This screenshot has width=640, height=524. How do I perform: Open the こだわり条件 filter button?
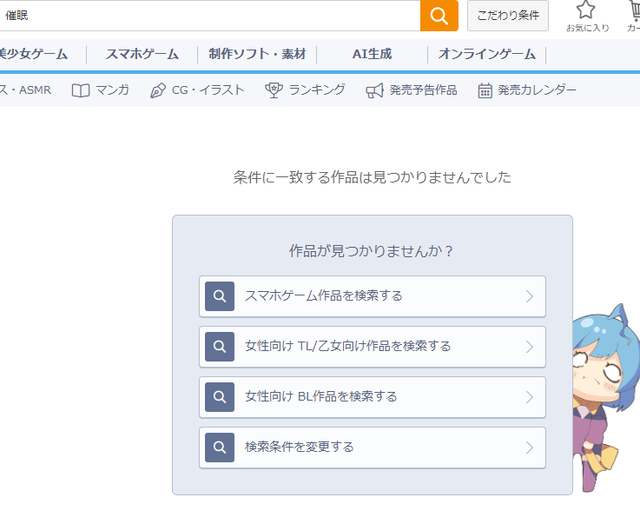click(508, 16)
